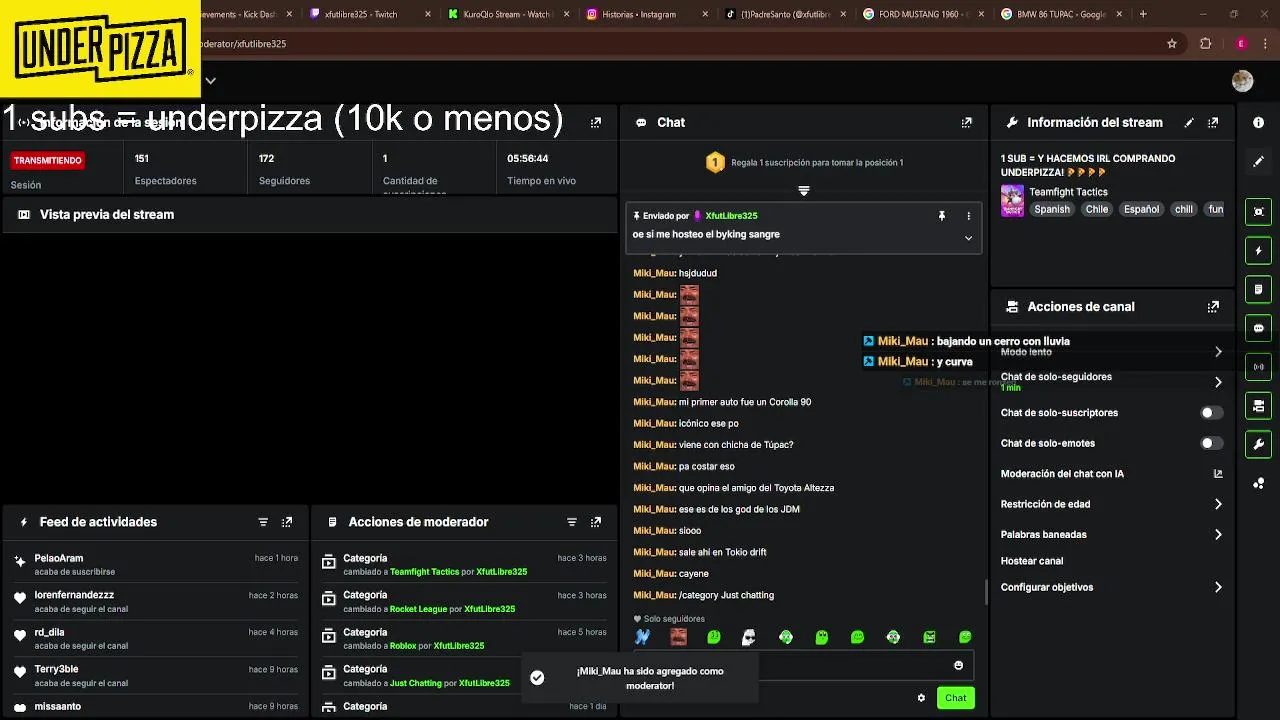This screenshot has width=1280, height=720.
Task: Toggle Chat de solo-suscriptores switch
Action: pos(1211,413)
